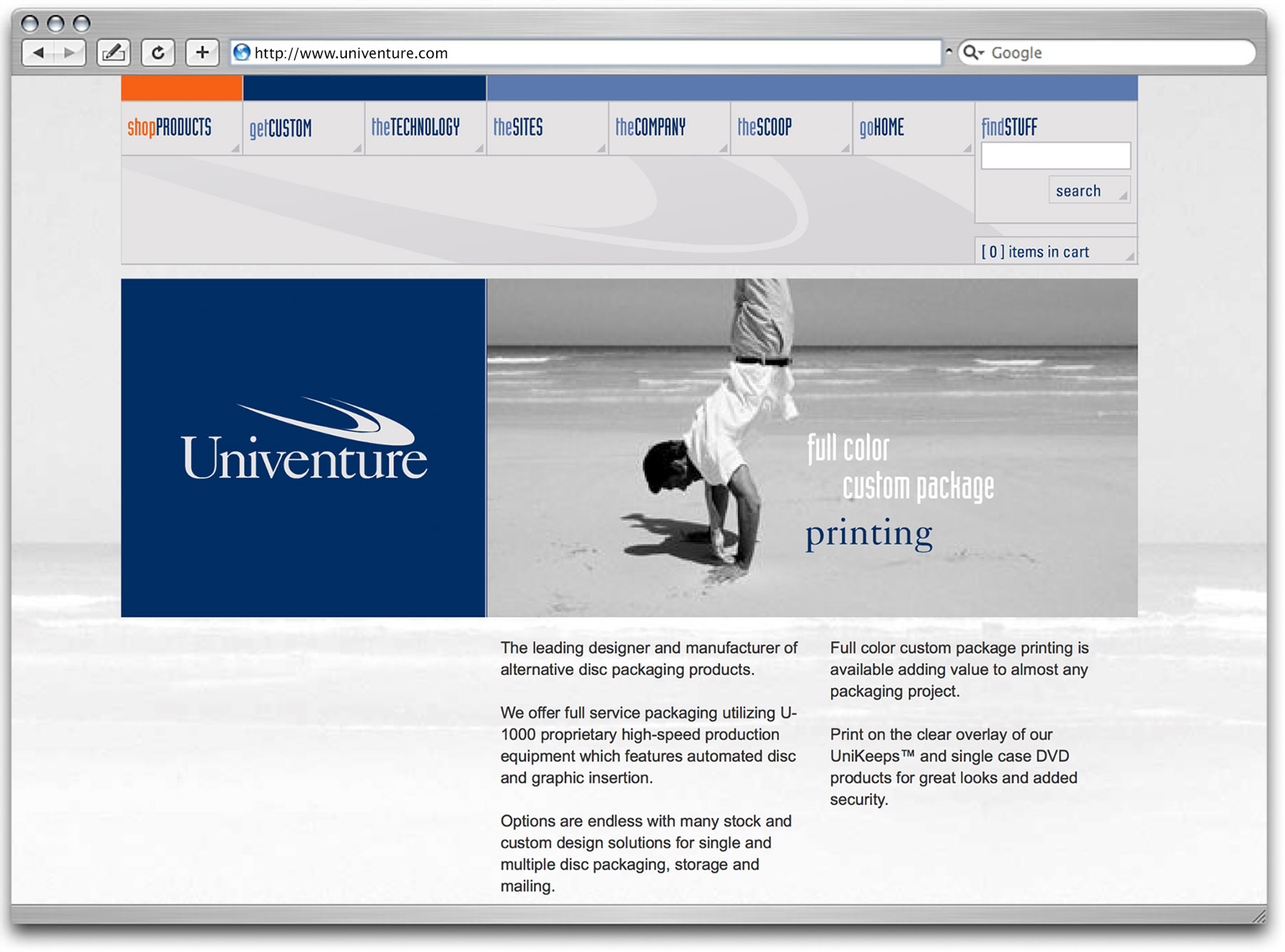
Task: Open the getCUSTOM menu
Action: pos(303,128)
